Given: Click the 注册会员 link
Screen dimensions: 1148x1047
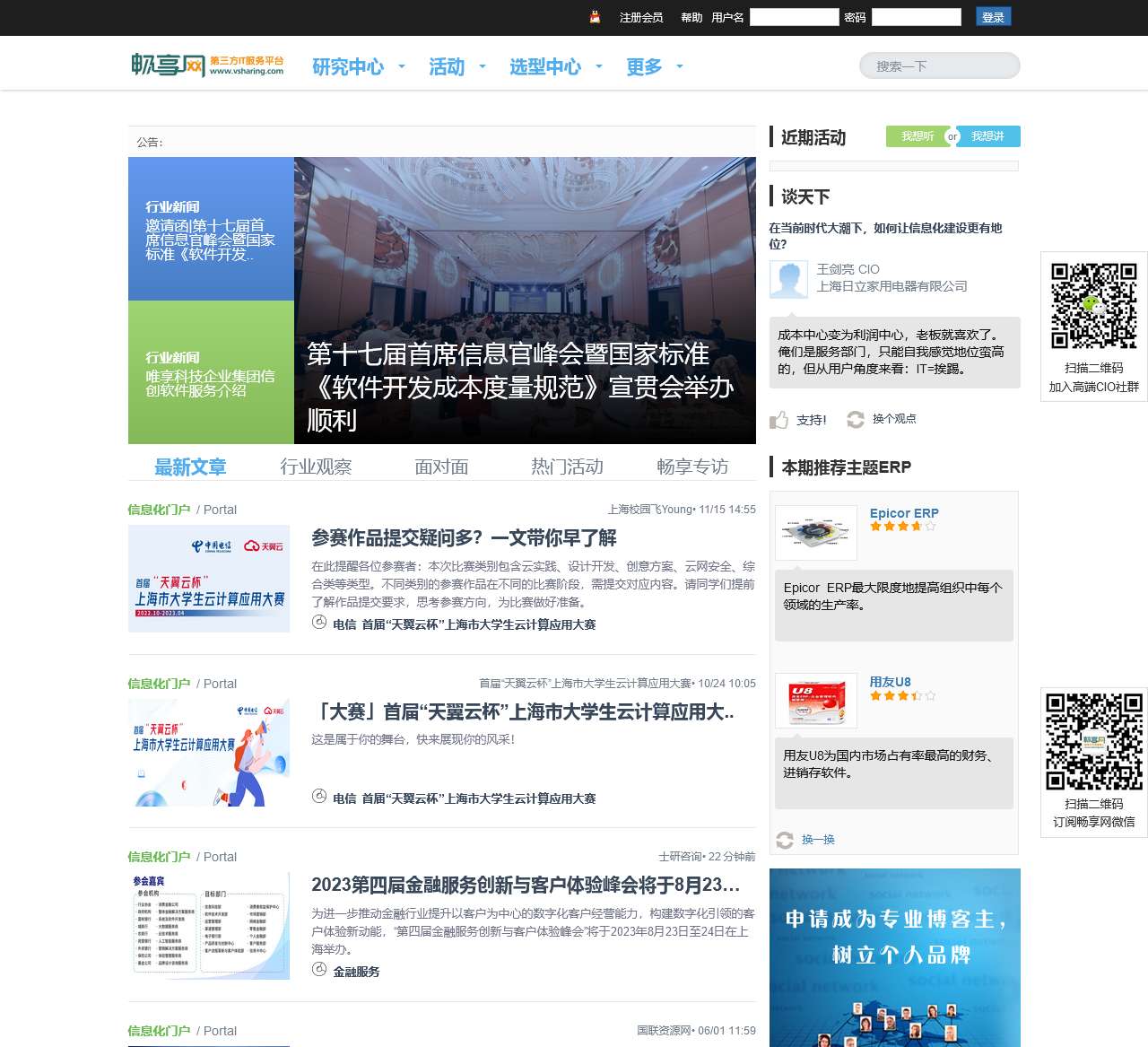Looking at the screenshot, I should 641,17.
